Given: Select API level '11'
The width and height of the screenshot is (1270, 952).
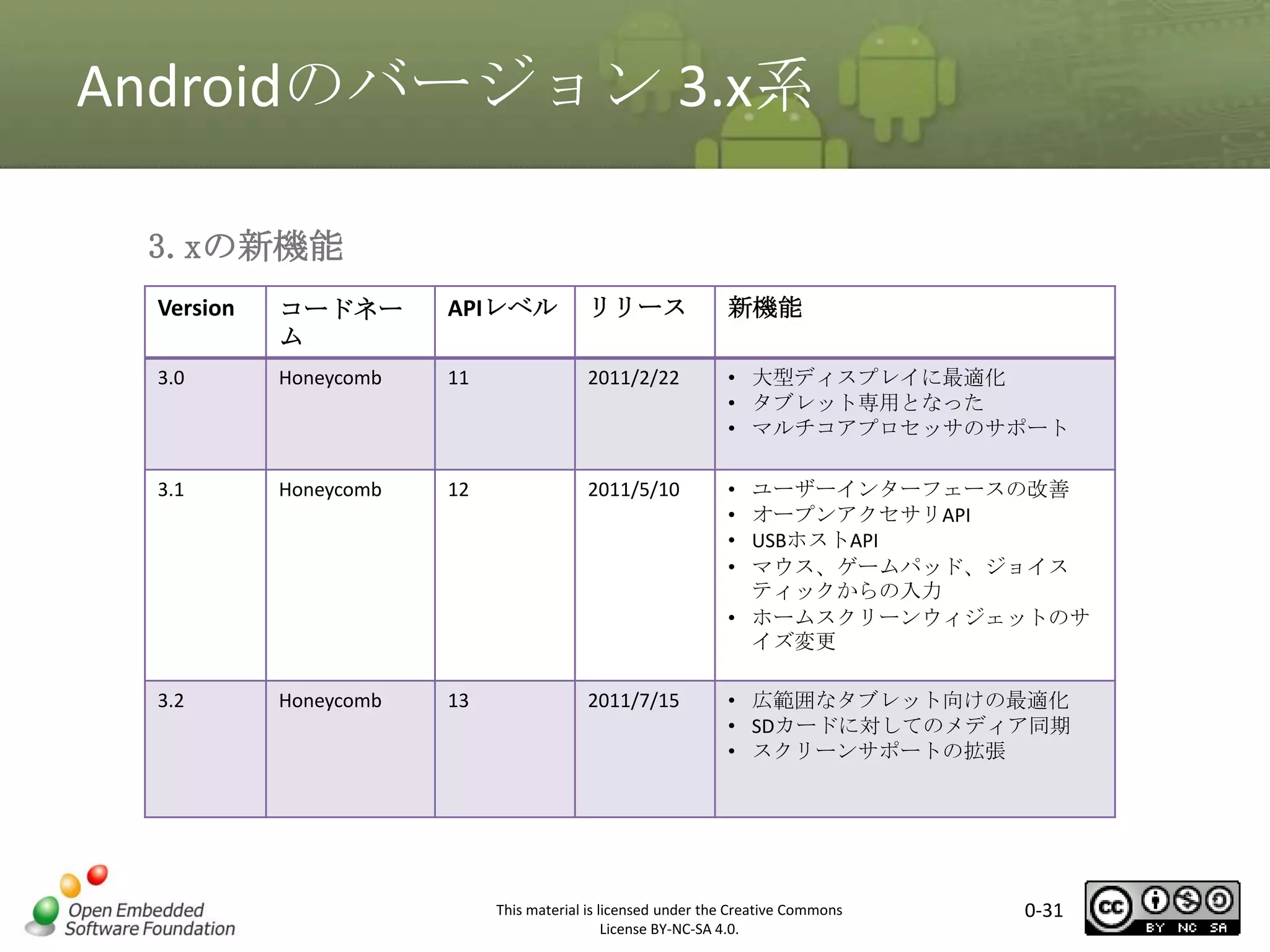Looking at the screenshot, I should (x=458, y=378).
